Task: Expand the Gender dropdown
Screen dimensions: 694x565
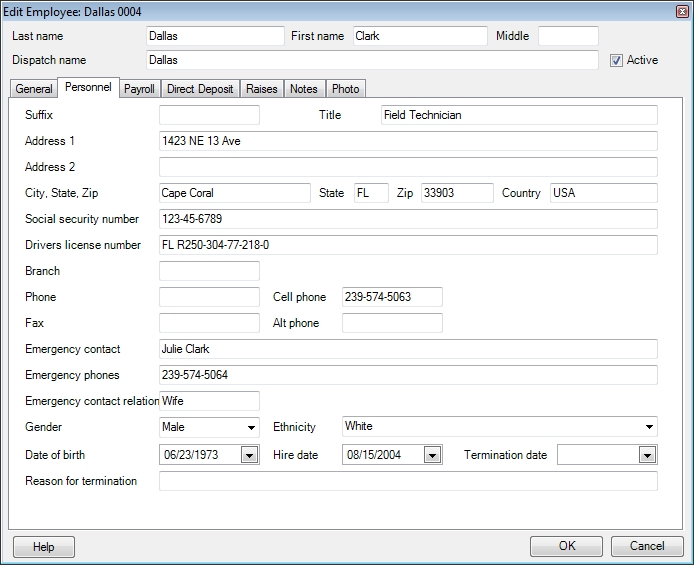Action: coord(251,427)
